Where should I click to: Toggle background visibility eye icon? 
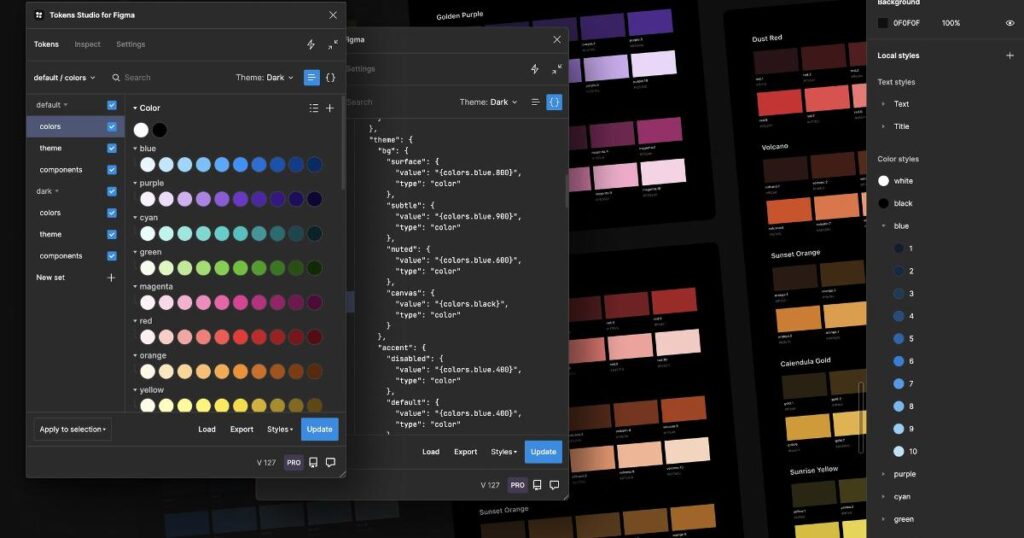[1010, 23]
